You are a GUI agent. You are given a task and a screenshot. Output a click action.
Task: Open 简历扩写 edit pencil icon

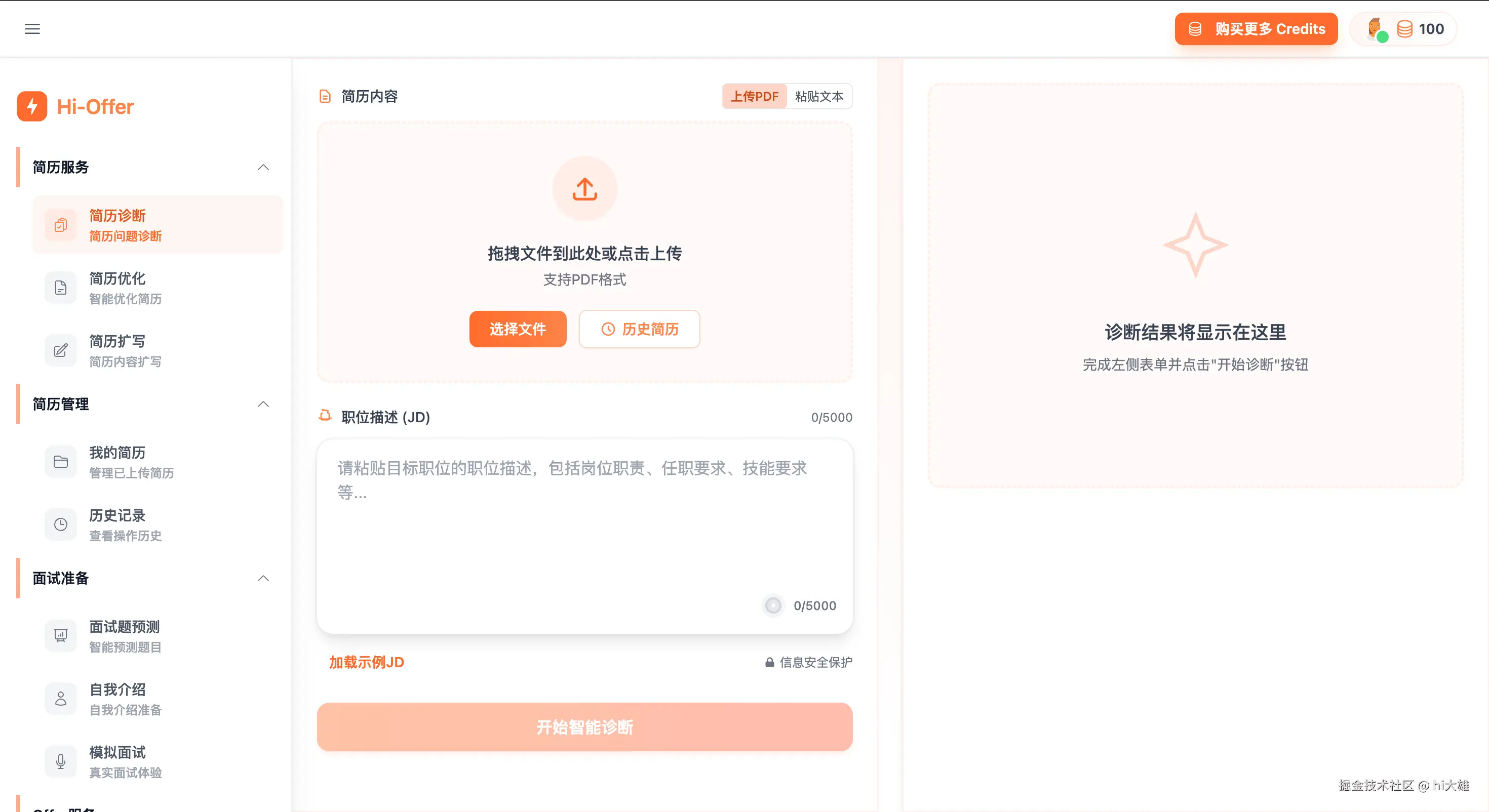point(61,350)
